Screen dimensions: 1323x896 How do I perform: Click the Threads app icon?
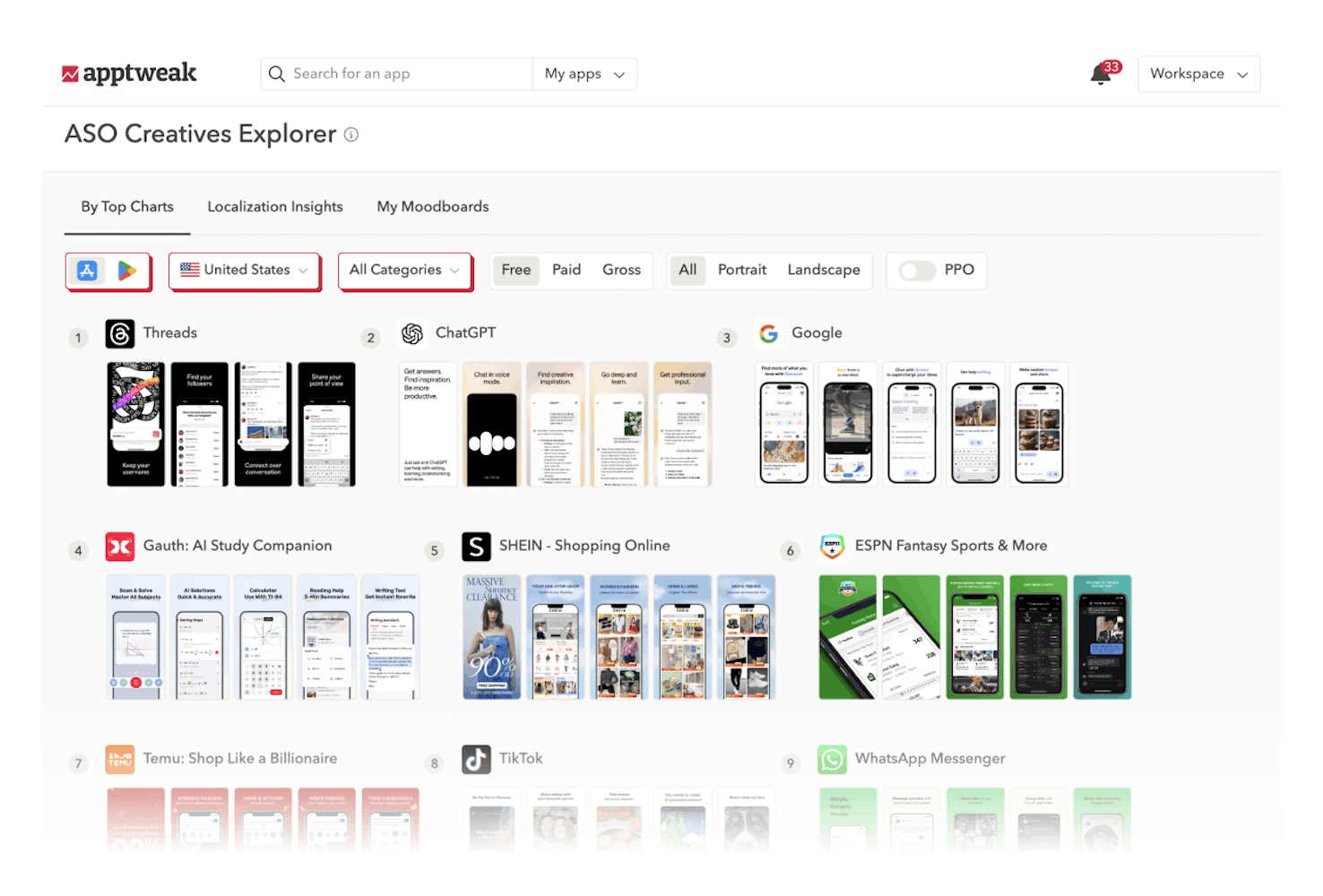(x=119, y=332)
